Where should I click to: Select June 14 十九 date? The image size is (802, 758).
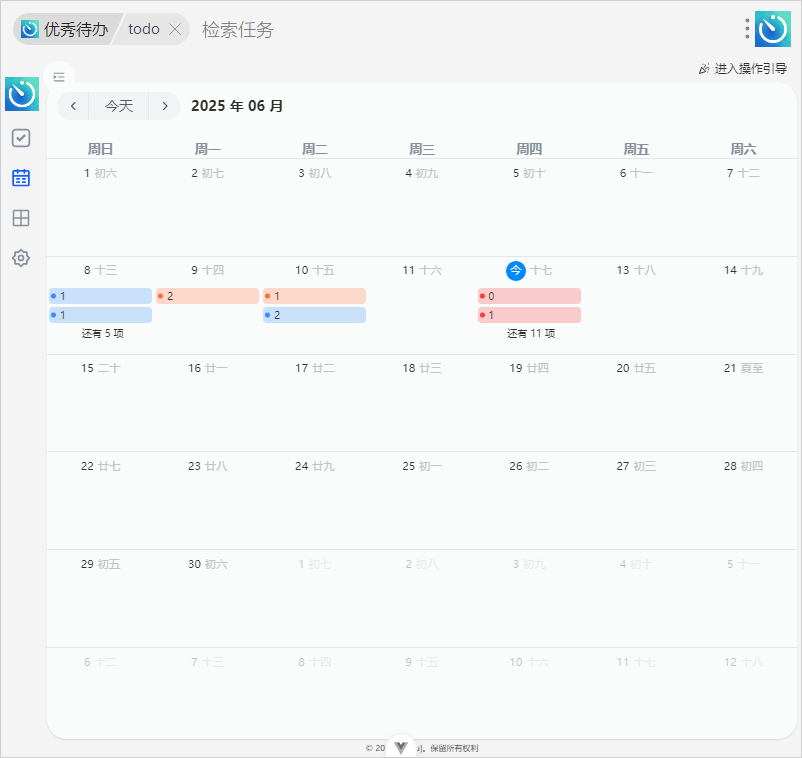(x=743, y=271)
